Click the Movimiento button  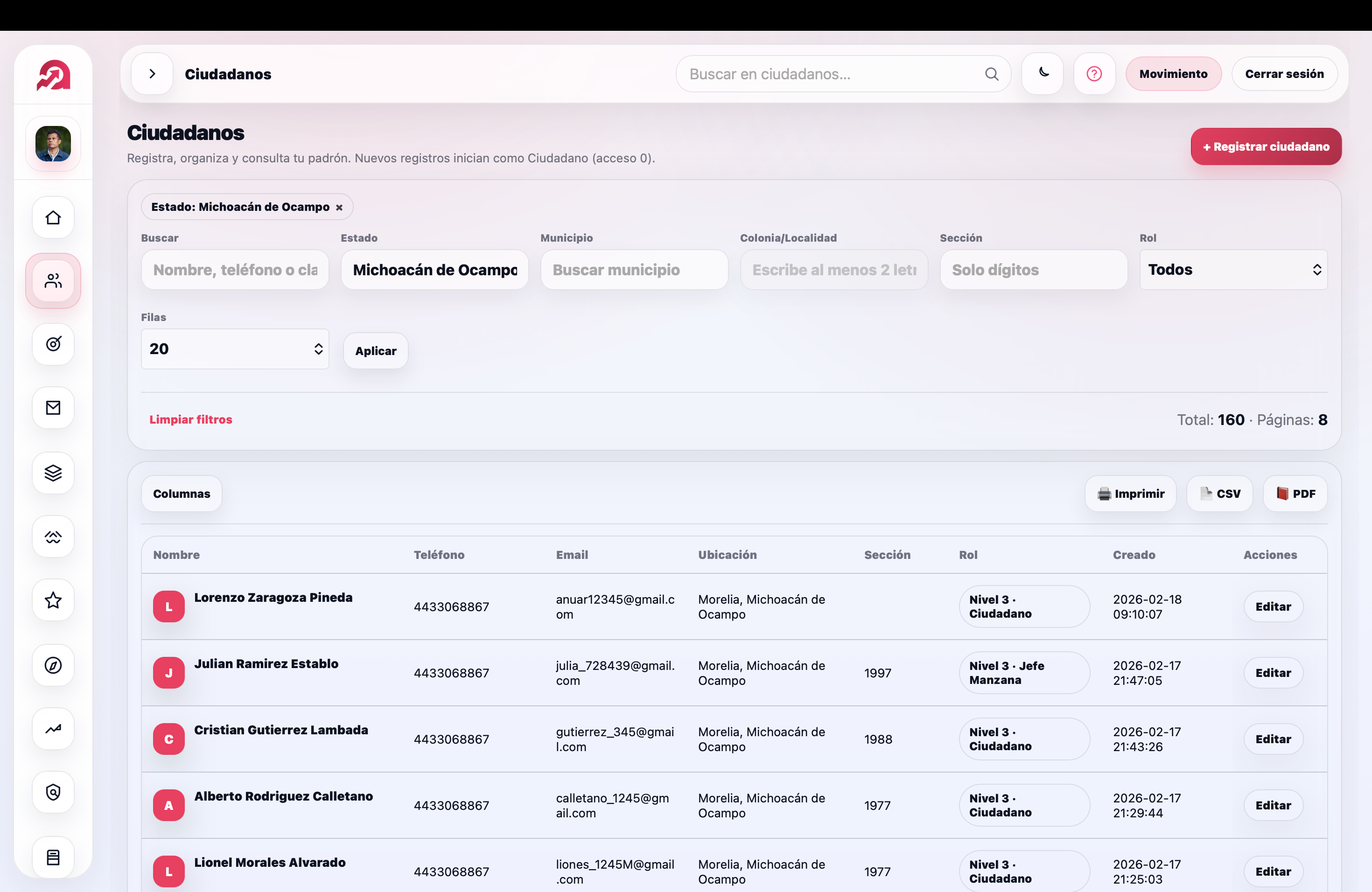point(1173,74)
